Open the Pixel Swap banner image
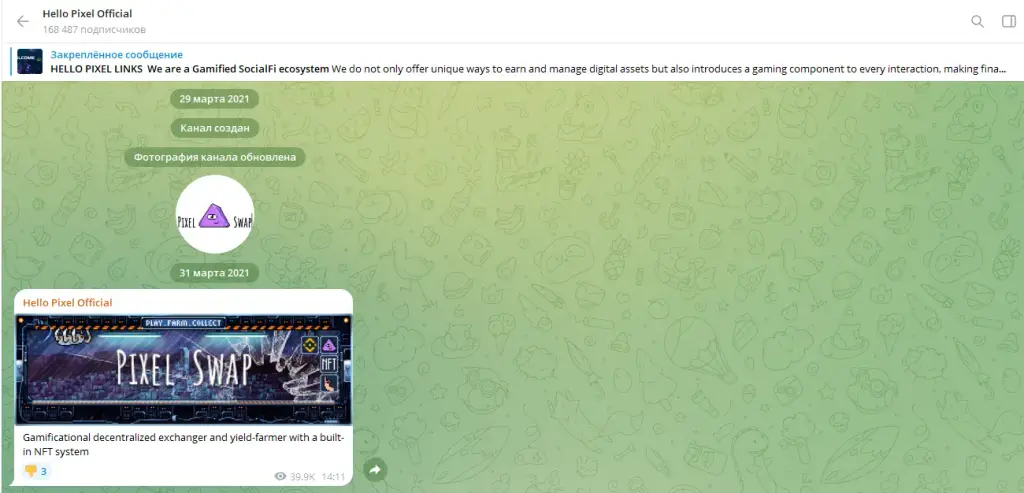Viewport: 1024px width, 493px height. pyautogui.click(x=184, y=370)
